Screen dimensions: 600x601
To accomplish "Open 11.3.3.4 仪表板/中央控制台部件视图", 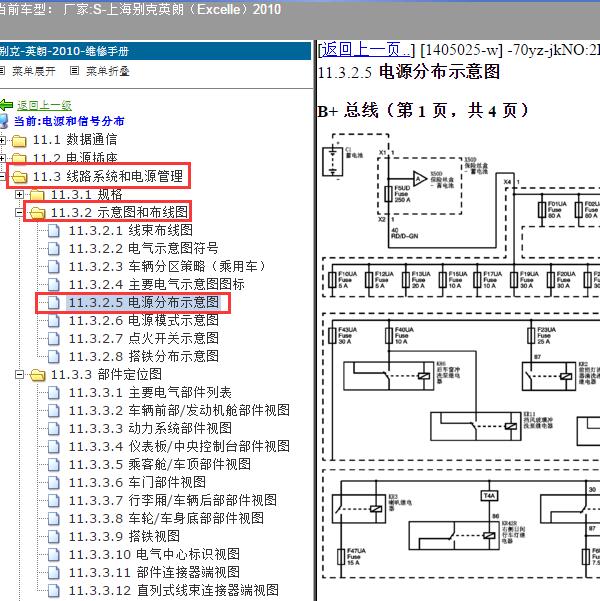I will (x=179, y=447).
